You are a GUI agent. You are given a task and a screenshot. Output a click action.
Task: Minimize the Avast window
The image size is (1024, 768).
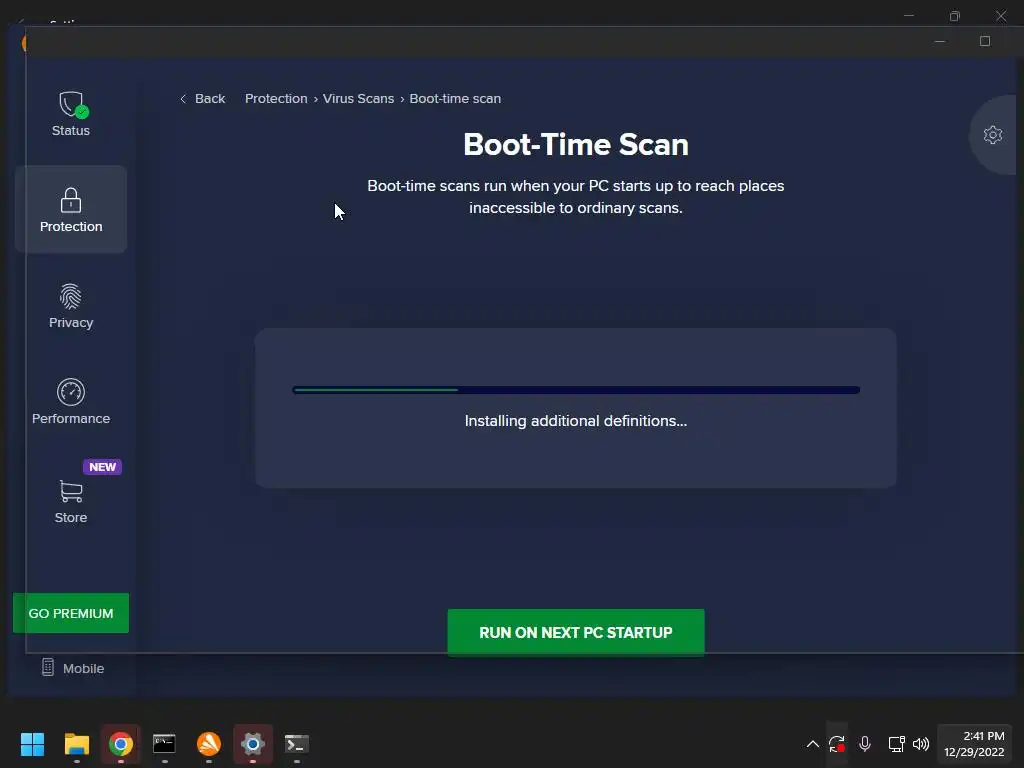(940, 41)
